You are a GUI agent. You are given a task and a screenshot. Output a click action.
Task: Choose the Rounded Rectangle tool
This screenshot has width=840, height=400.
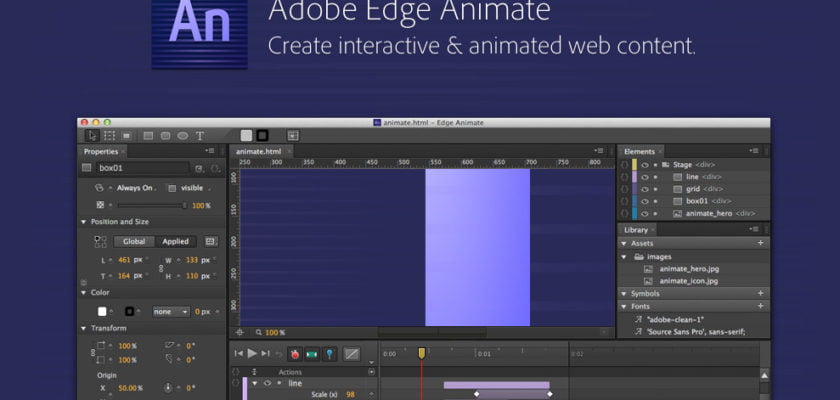(165, 135)
